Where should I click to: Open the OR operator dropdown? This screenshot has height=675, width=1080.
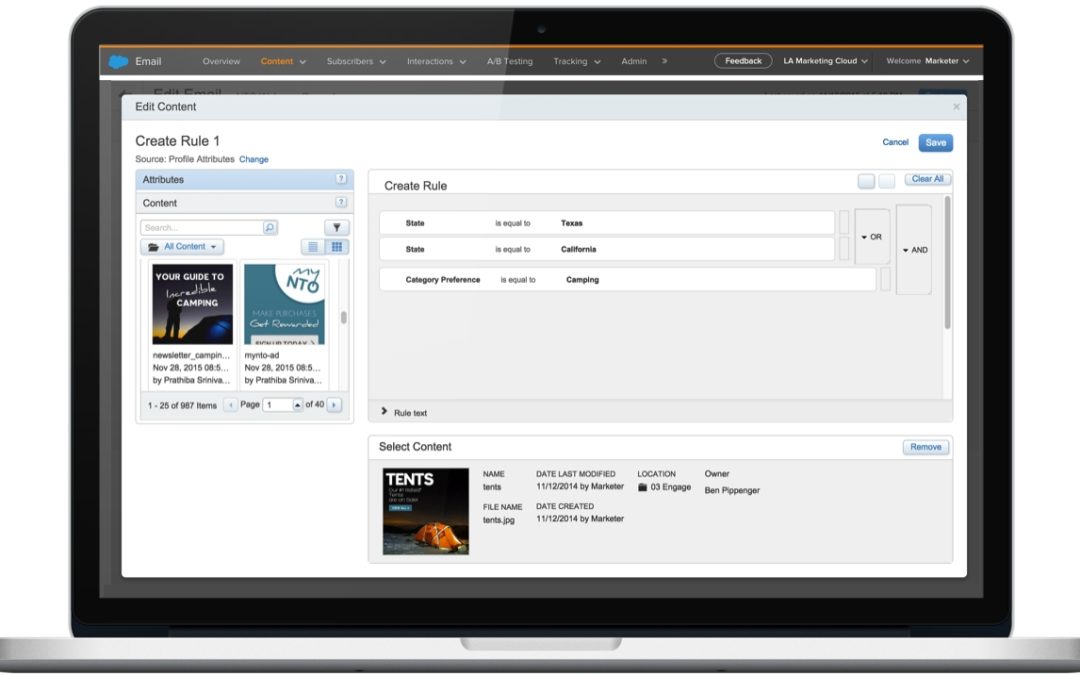[872, 236]
